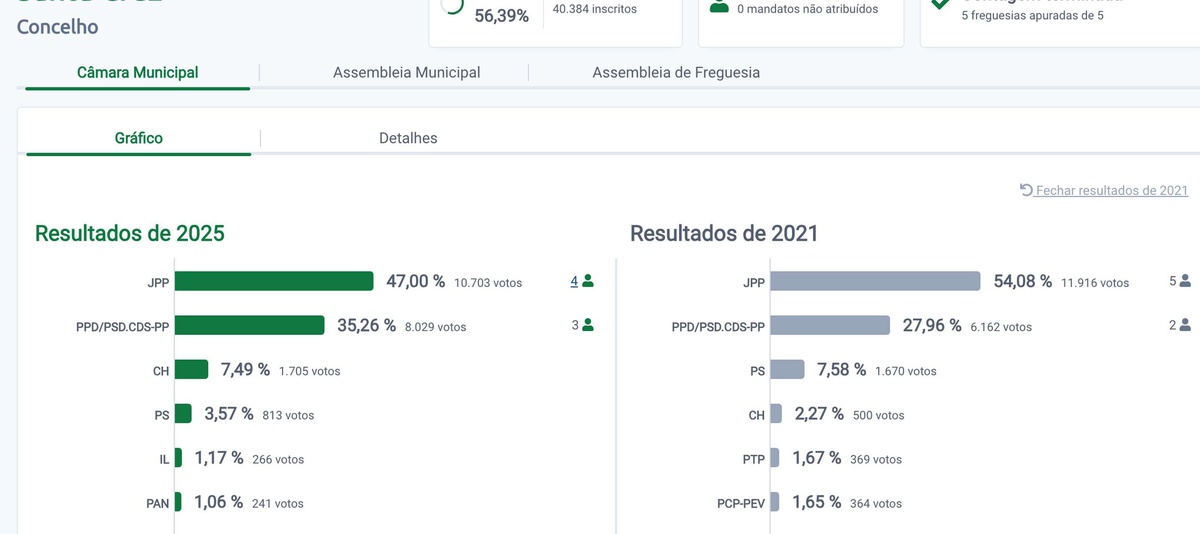Click the person icon beside PPD/PSD.CDS-PP's 2021 mandates

1186,325
